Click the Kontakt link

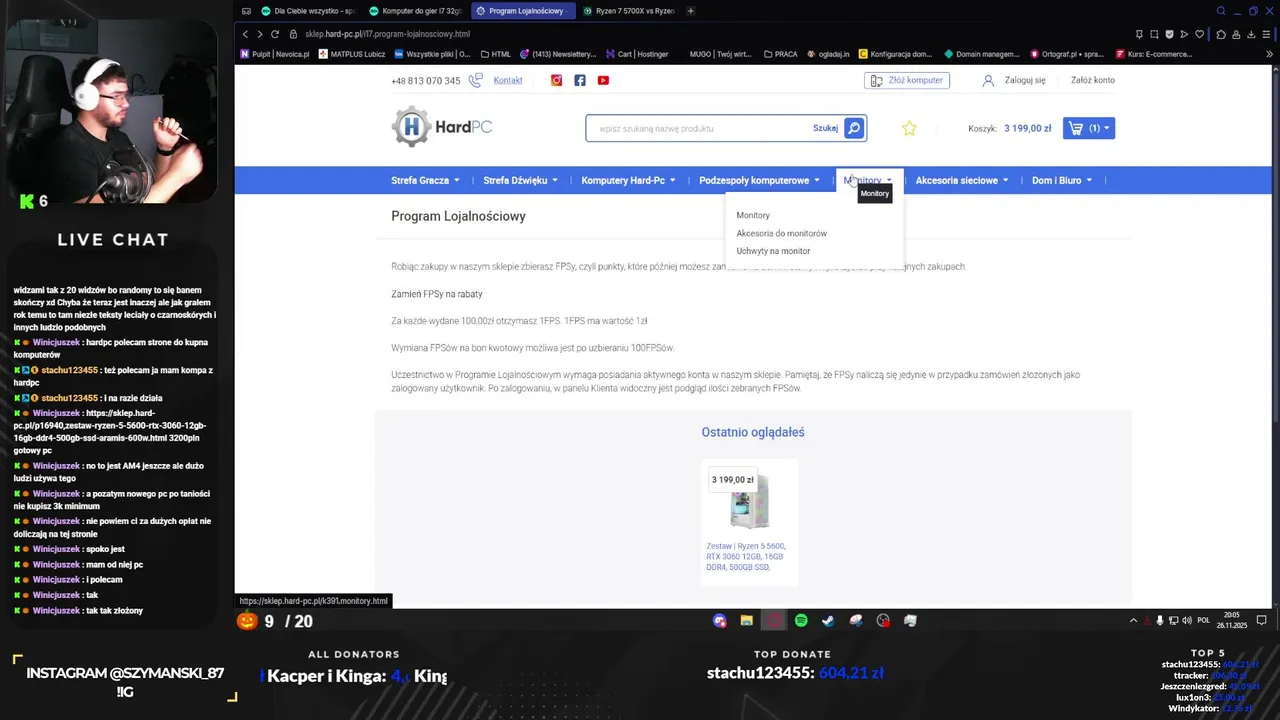tap(508, 80)
